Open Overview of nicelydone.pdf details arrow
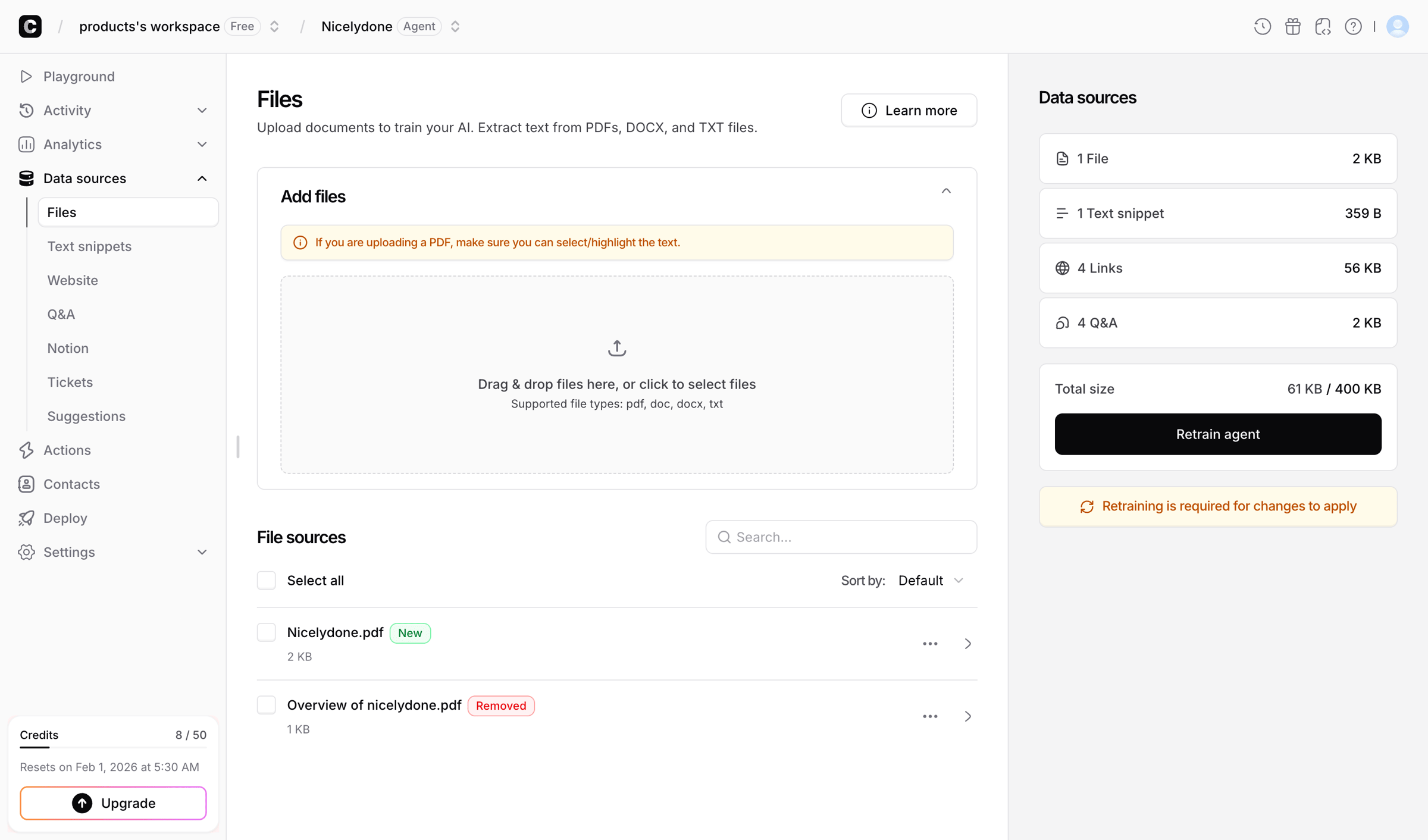The height and width of the screenshot is (840, 1428). click(x=967, y=716)
